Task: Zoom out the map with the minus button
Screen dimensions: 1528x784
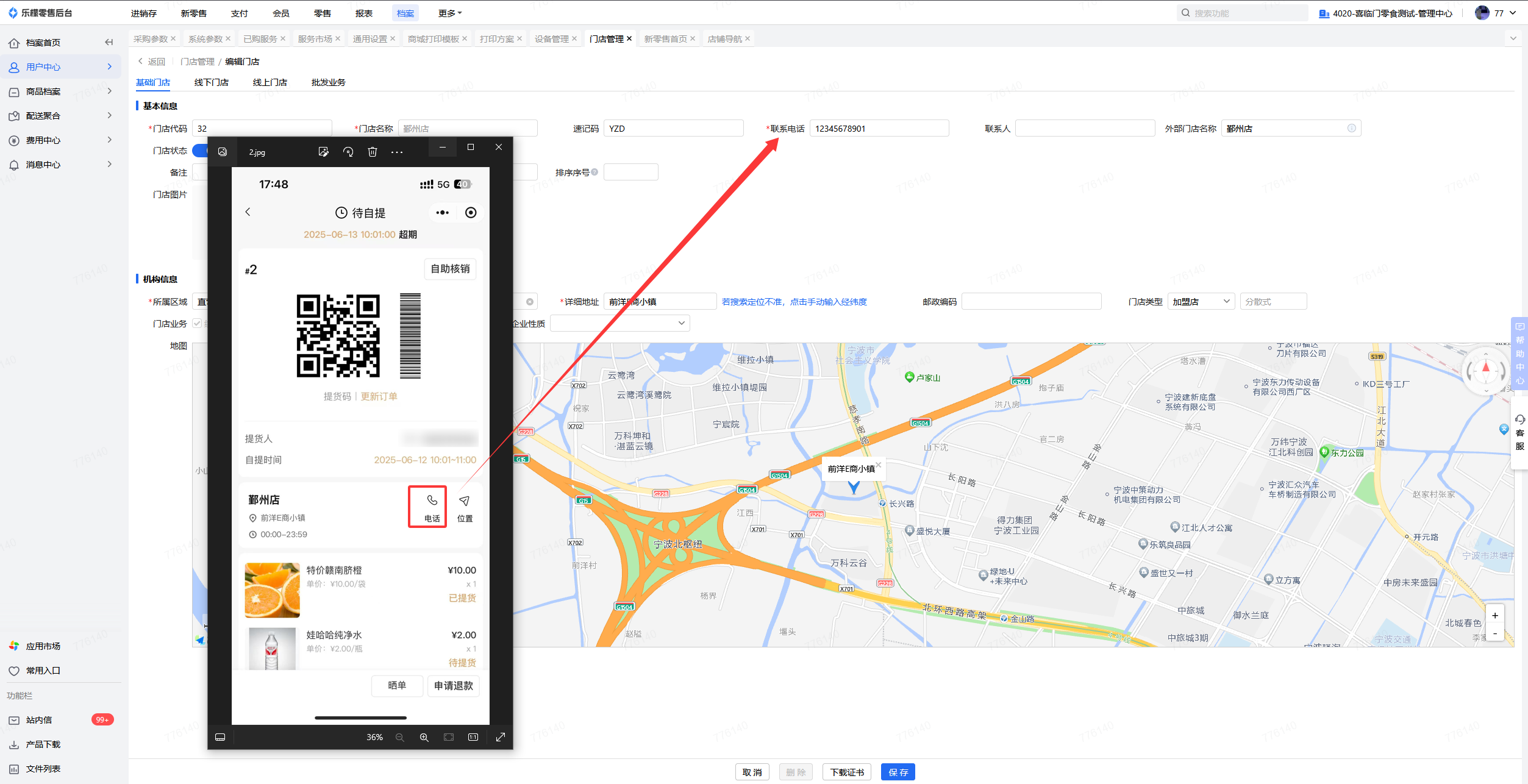Action: pyautogui.click(x=1495, y=633)
